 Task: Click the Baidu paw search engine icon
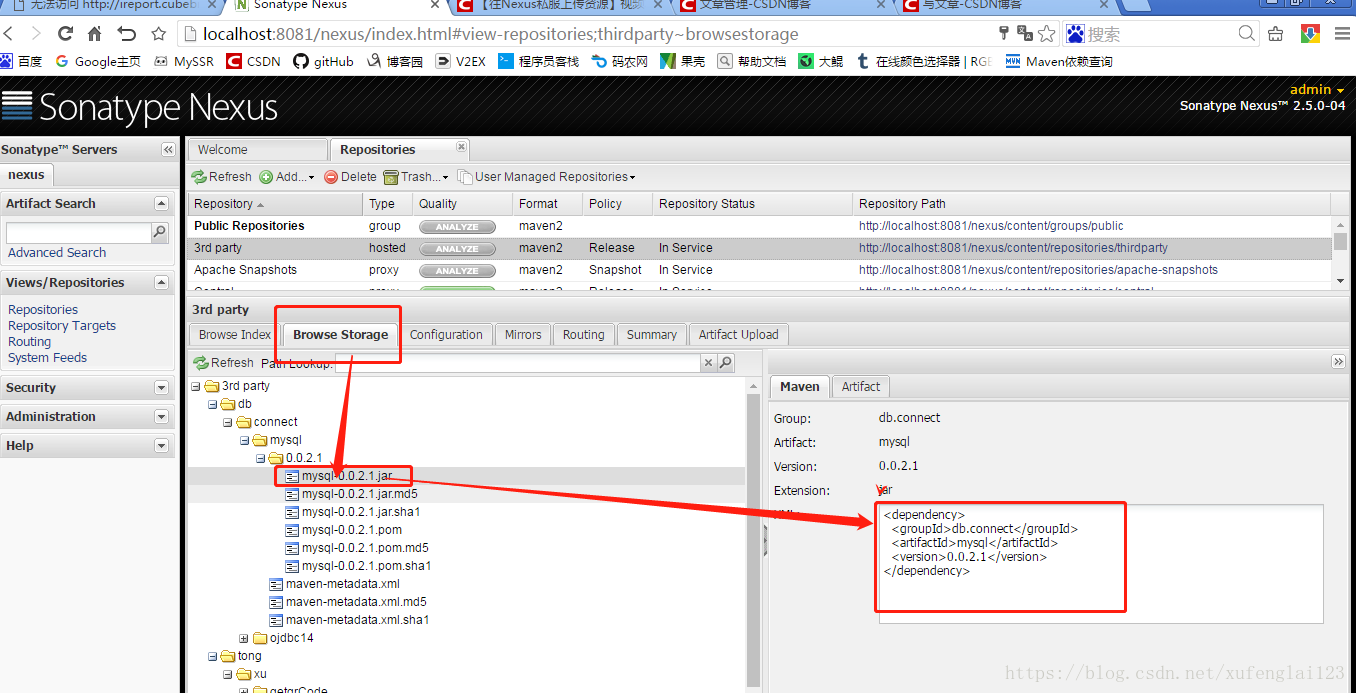tap(1075, 34)
